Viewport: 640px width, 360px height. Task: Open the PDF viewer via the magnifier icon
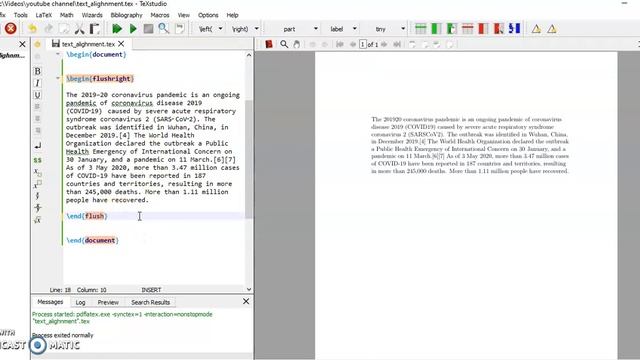[164, 29]
